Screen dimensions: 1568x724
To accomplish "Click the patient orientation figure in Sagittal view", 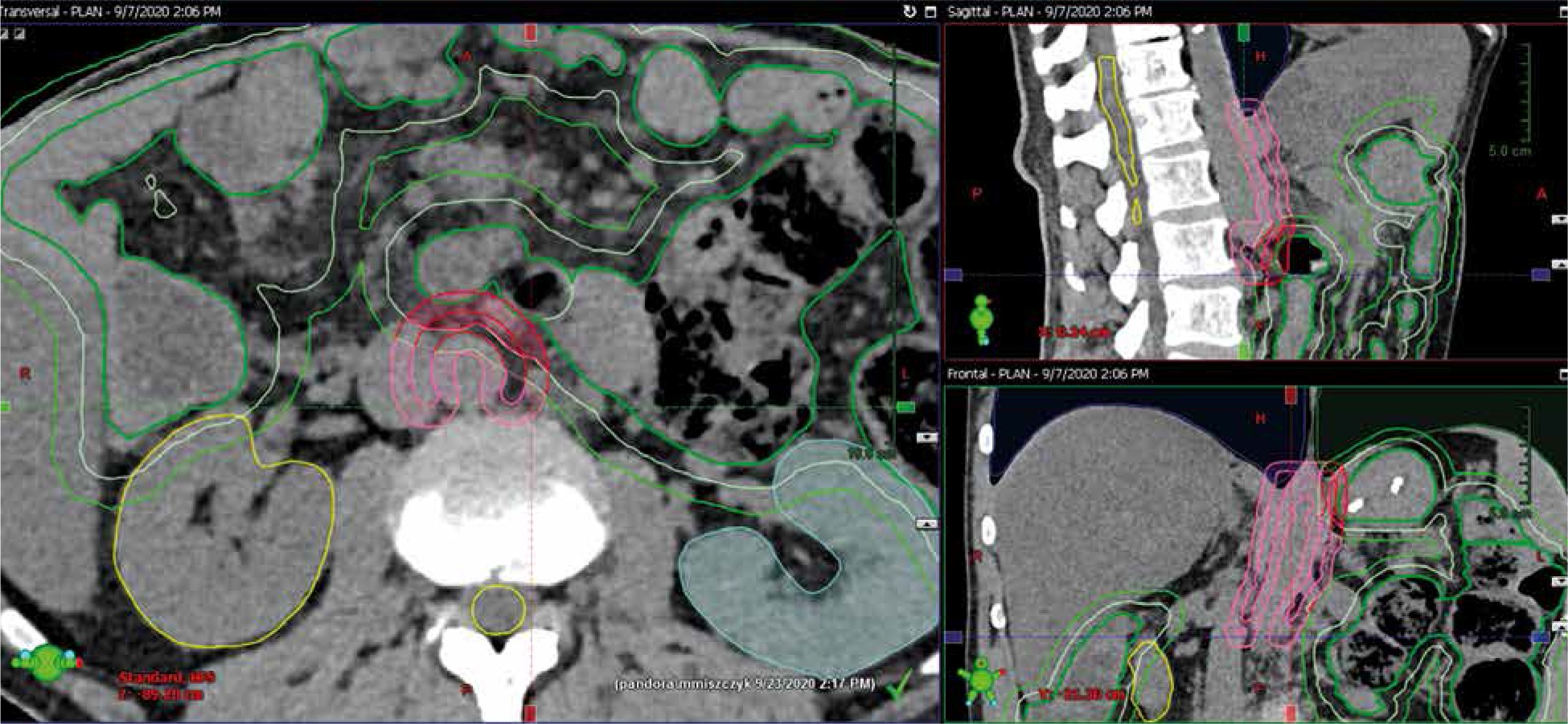I will pyautogui.click(x=981, y=319).
